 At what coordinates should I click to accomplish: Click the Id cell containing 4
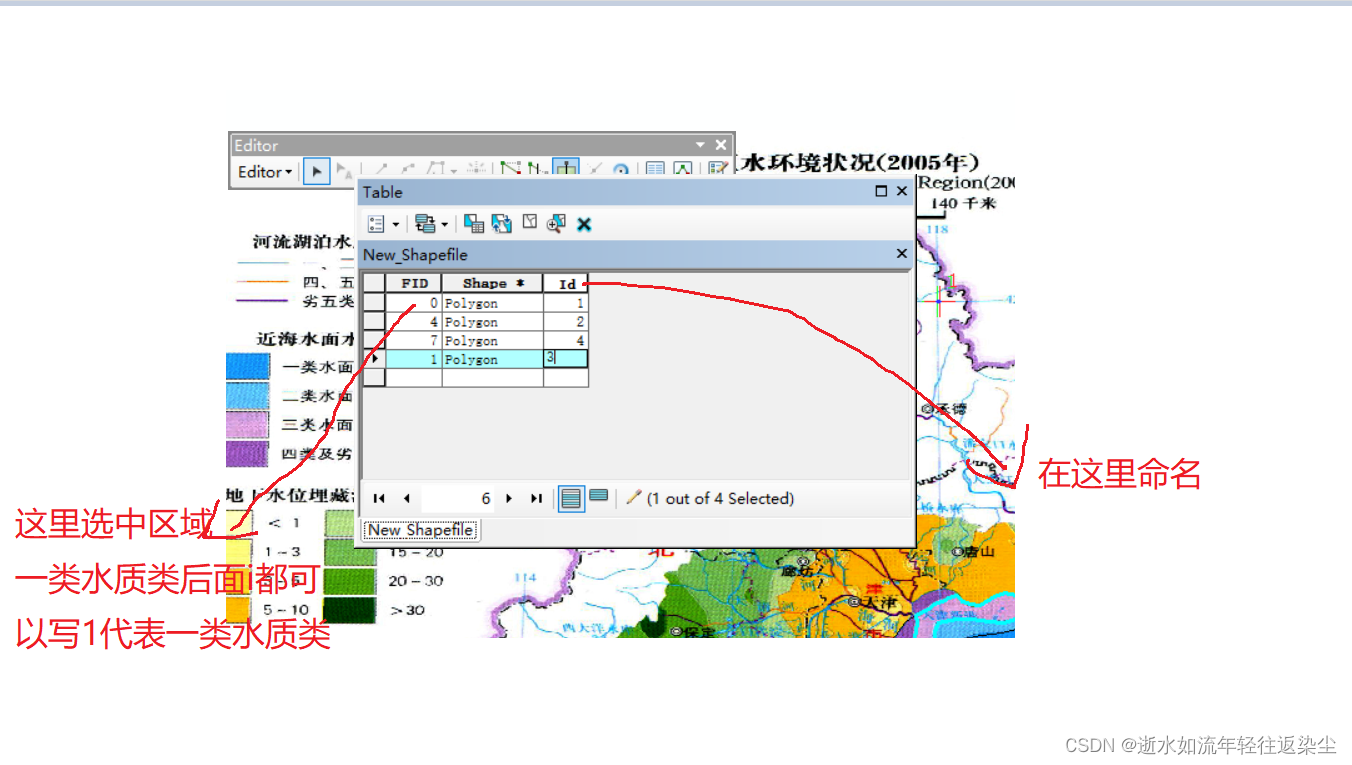(566, 341)
